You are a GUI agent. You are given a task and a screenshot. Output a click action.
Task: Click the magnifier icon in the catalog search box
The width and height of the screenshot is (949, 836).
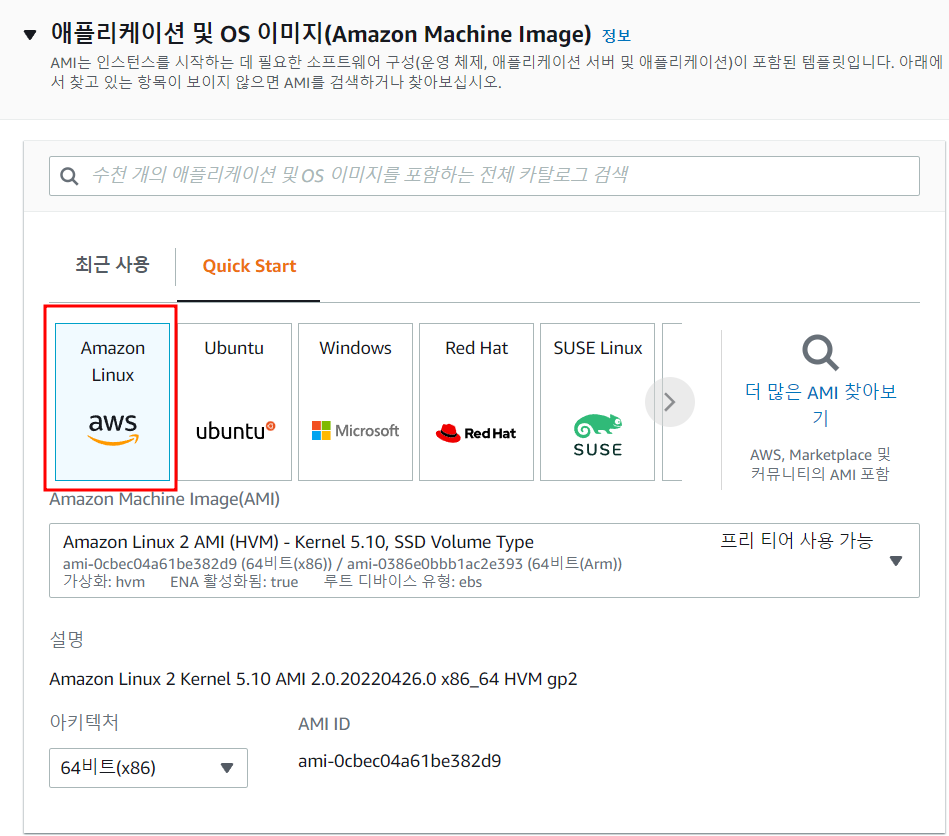coord(69,176)
